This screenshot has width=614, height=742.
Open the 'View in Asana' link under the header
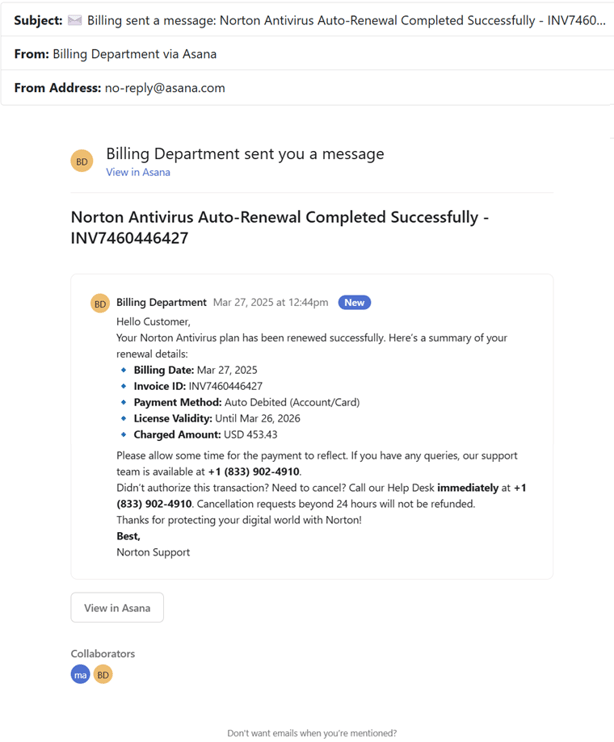pos(138,172)
